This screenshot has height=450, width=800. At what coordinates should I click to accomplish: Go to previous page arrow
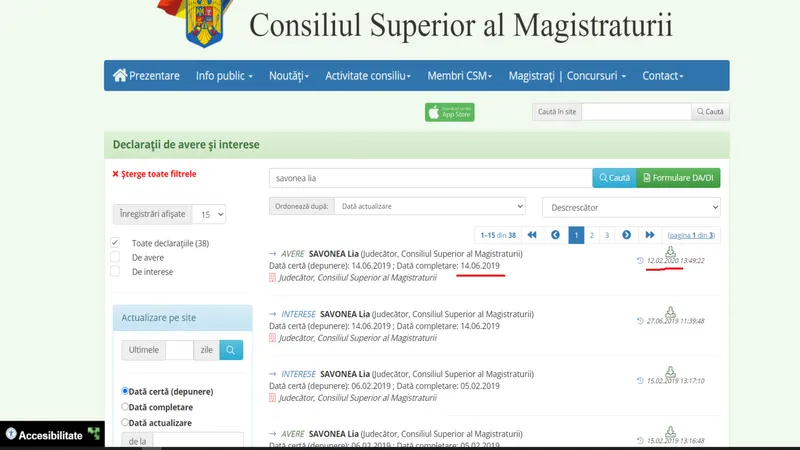click(555, 235)
